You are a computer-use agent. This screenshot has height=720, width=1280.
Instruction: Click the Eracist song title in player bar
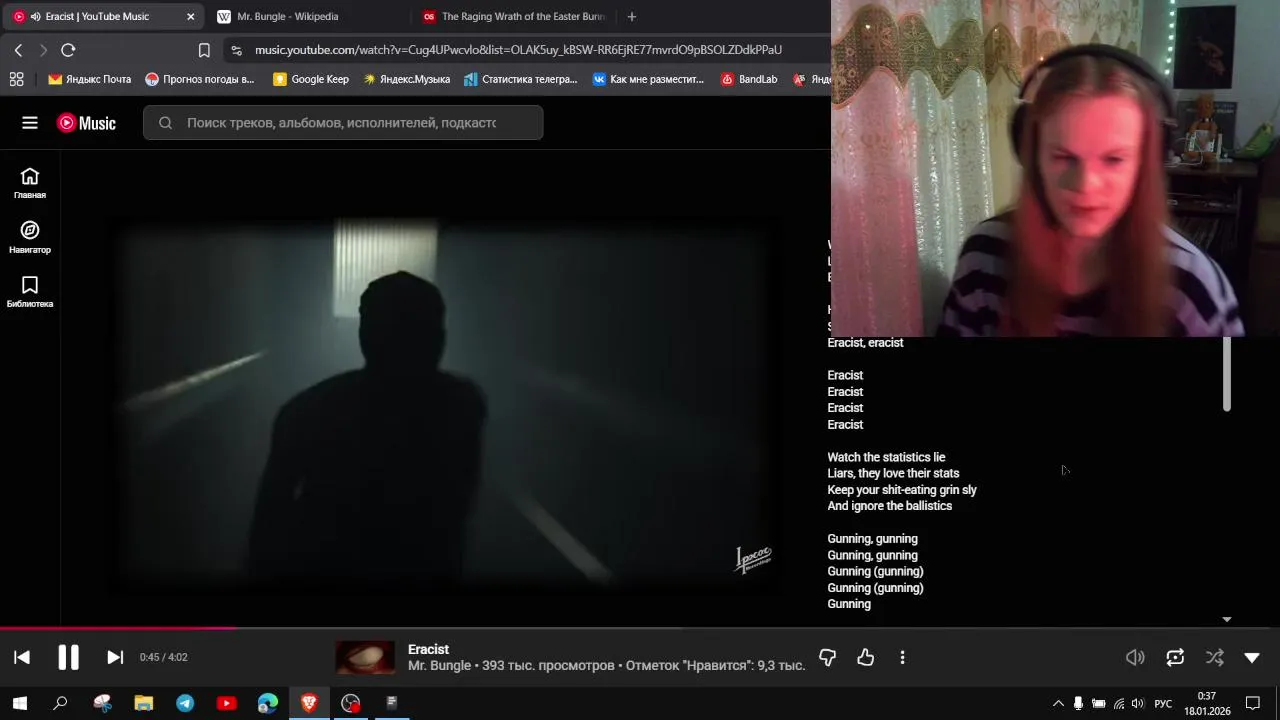(x=428, y=649)
